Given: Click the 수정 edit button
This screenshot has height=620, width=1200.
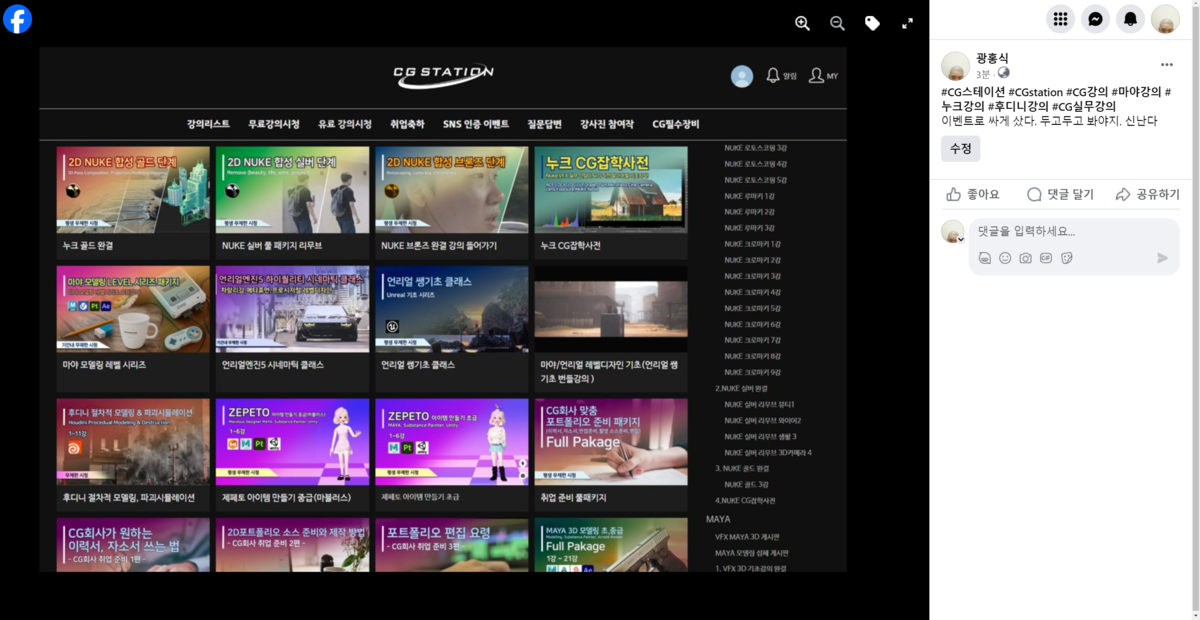Looking at the screenshot, I should pos(960,148).
